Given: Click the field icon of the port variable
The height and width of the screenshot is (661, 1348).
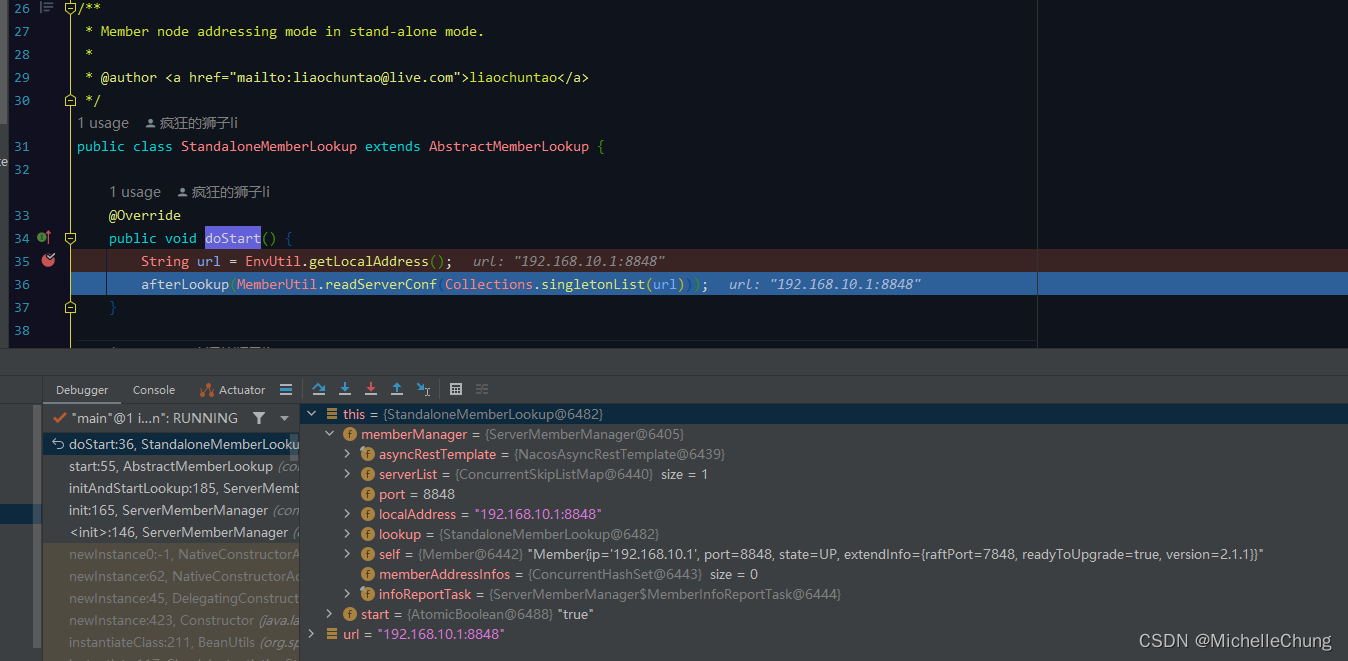Looking at the screenshot, I should pyautogui.click(x=368, y=494).
